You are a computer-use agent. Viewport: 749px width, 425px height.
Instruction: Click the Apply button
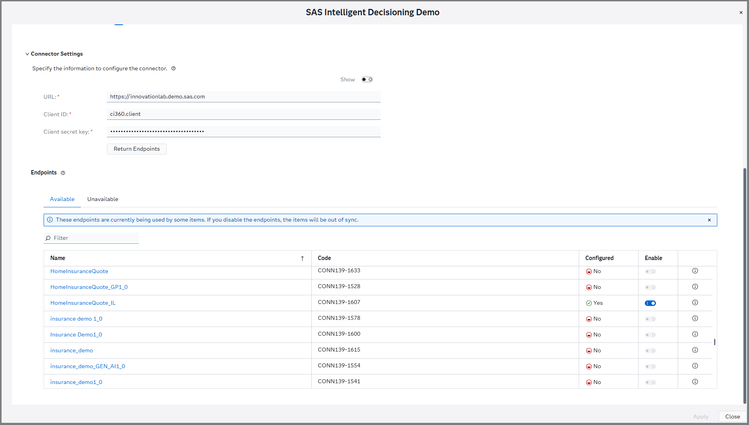click(x=701, y=417)
